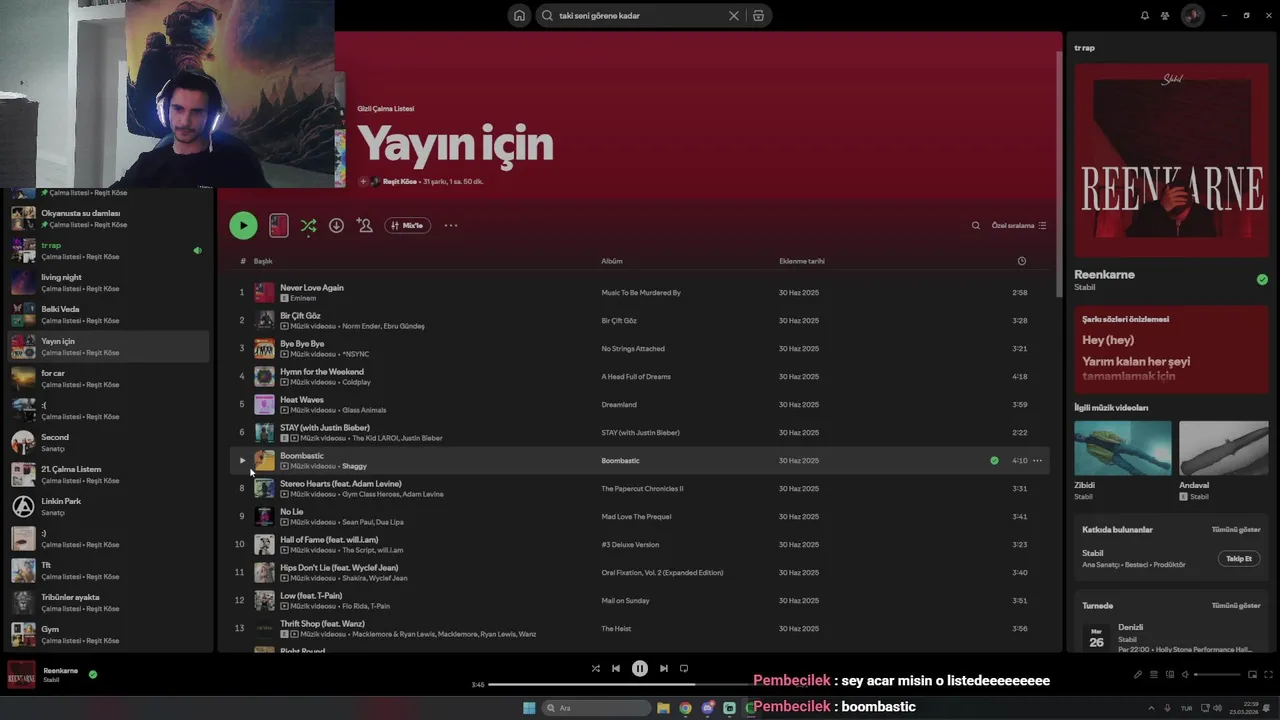Open the friend activity icon

1165,15
